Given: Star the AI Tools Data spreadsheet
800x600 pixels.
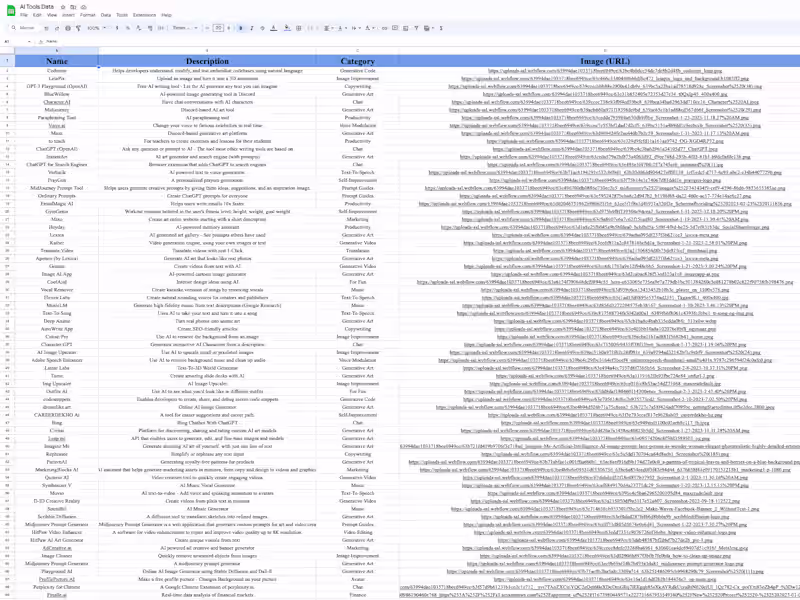Looking at the screenshot, I should [63, 7].
